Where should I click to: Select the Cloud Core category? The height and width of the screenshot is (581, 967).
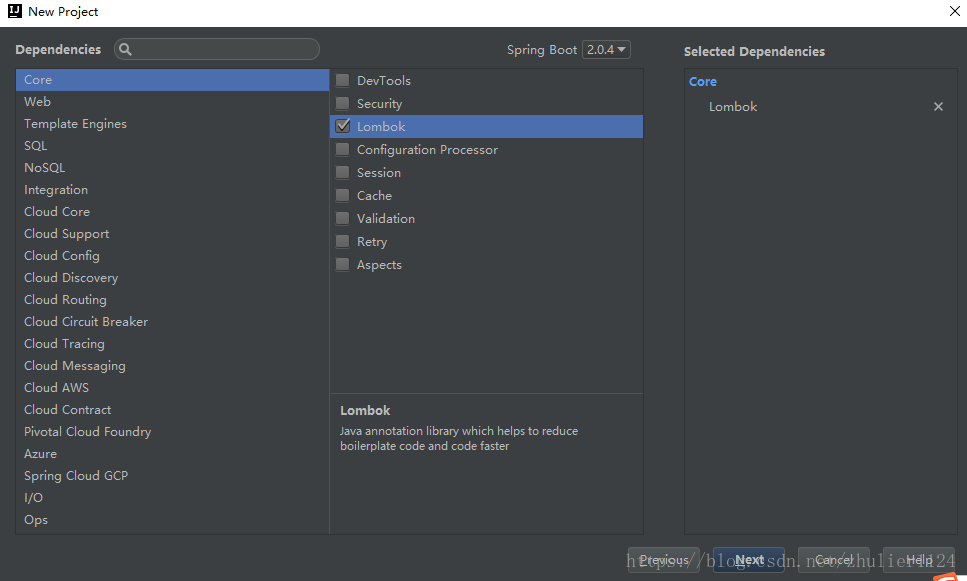173,212
